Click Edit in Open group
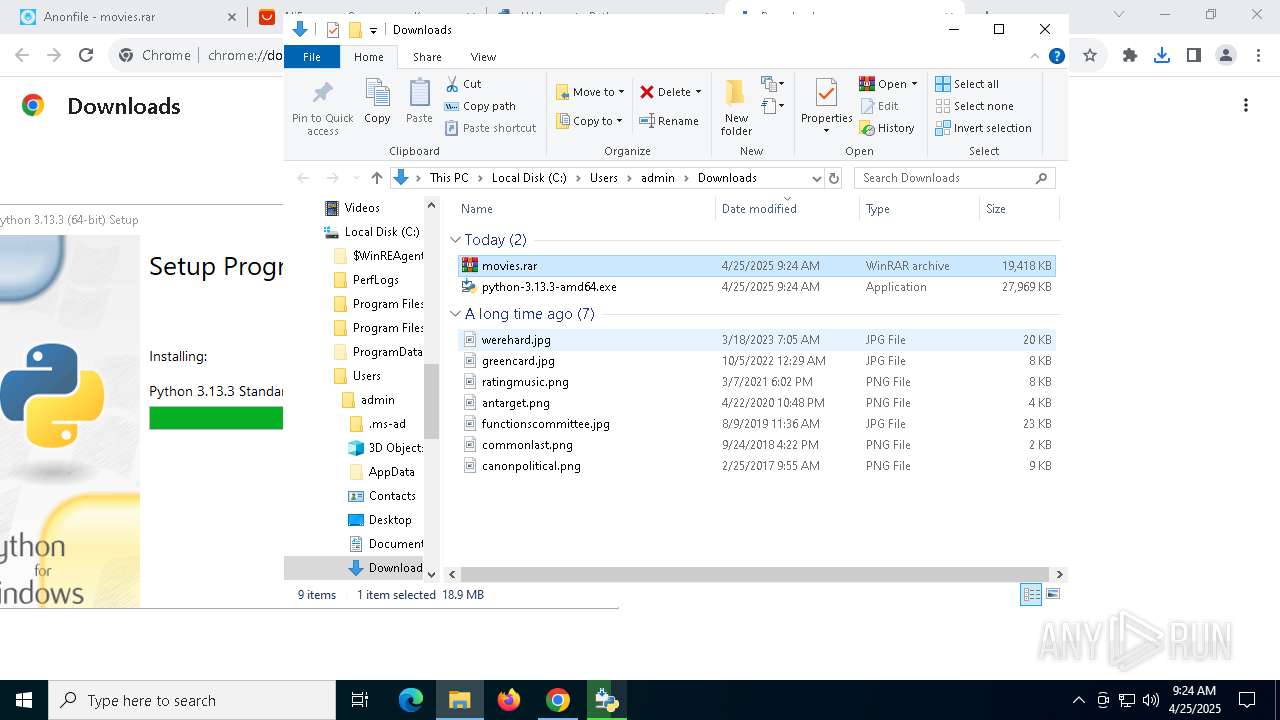This screenshot has height=720, width=1280. (x=879, y=106)
